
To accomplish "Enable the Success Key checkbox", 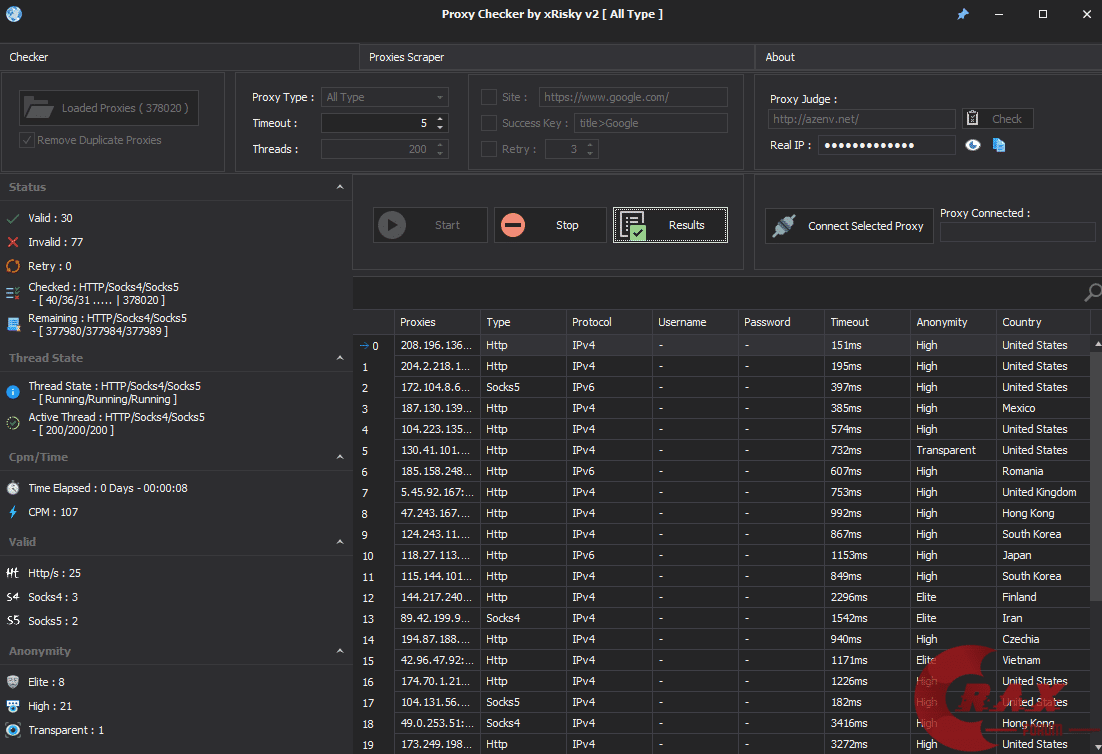I will tap(489, 123).
